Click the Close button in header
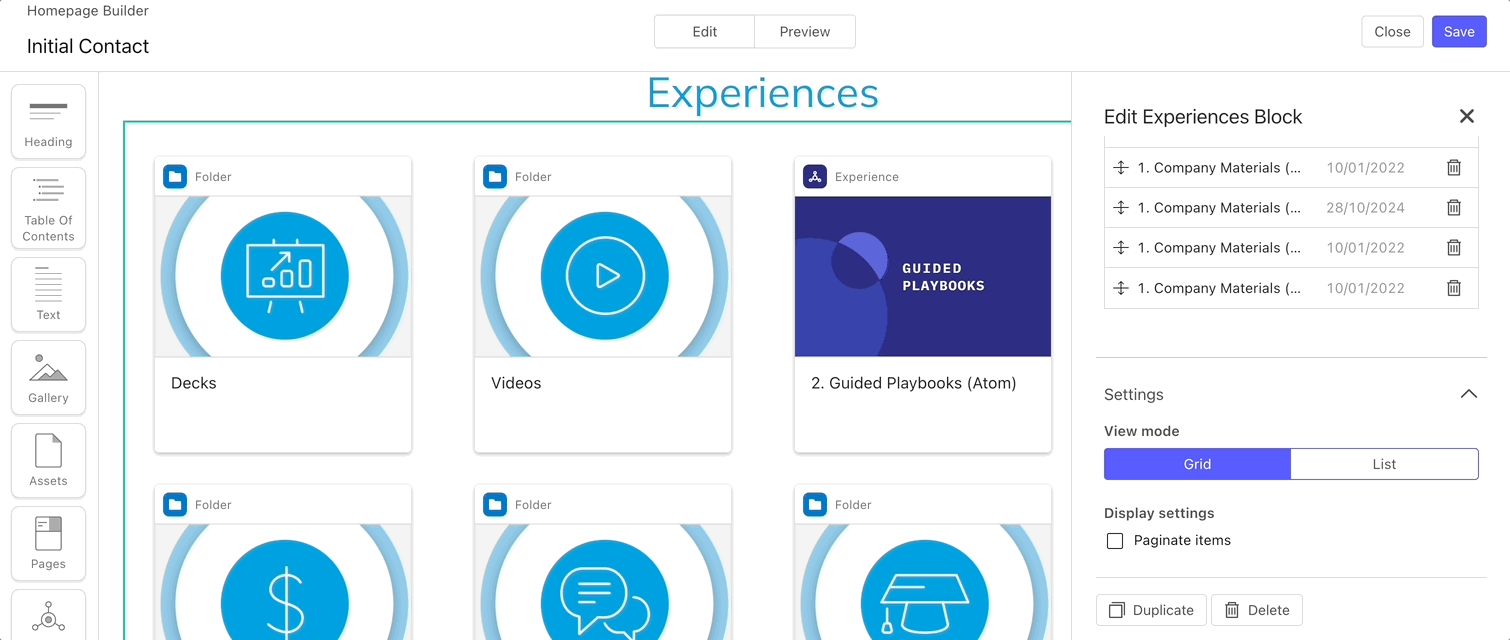The width and height of the screenshot is (1510, 640). point(1392,31)
